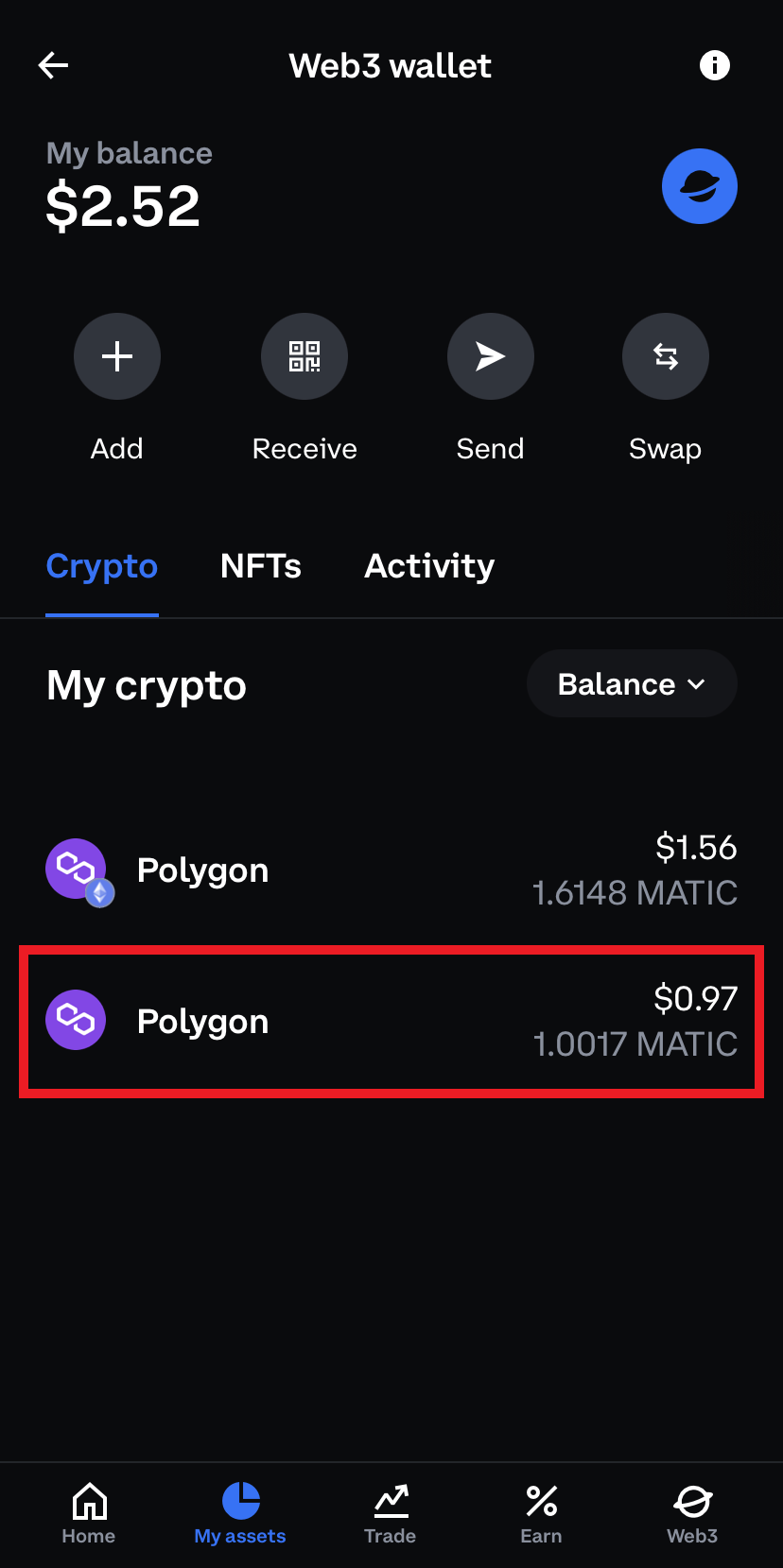The height and width of the screenshot is (1568, 783).
Task: Tap the Send paper plane icon
Action: 490,356
